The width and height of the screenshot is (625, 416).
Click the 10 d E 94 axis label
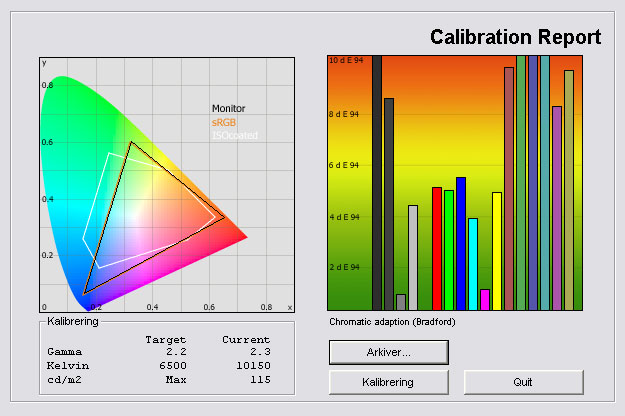pos(346,61)
